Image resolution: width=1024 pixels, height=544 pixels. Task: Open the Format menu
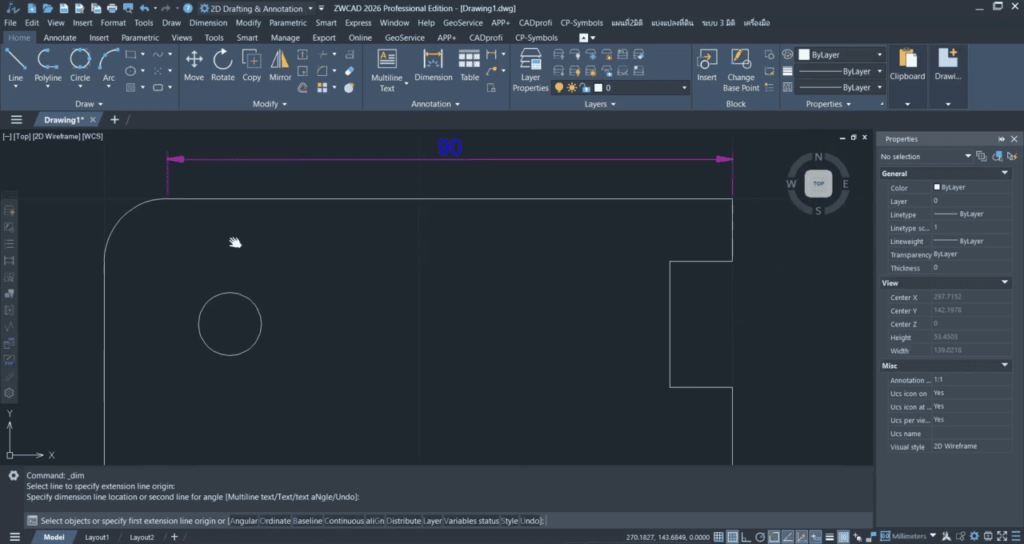[x=113, y=23]
